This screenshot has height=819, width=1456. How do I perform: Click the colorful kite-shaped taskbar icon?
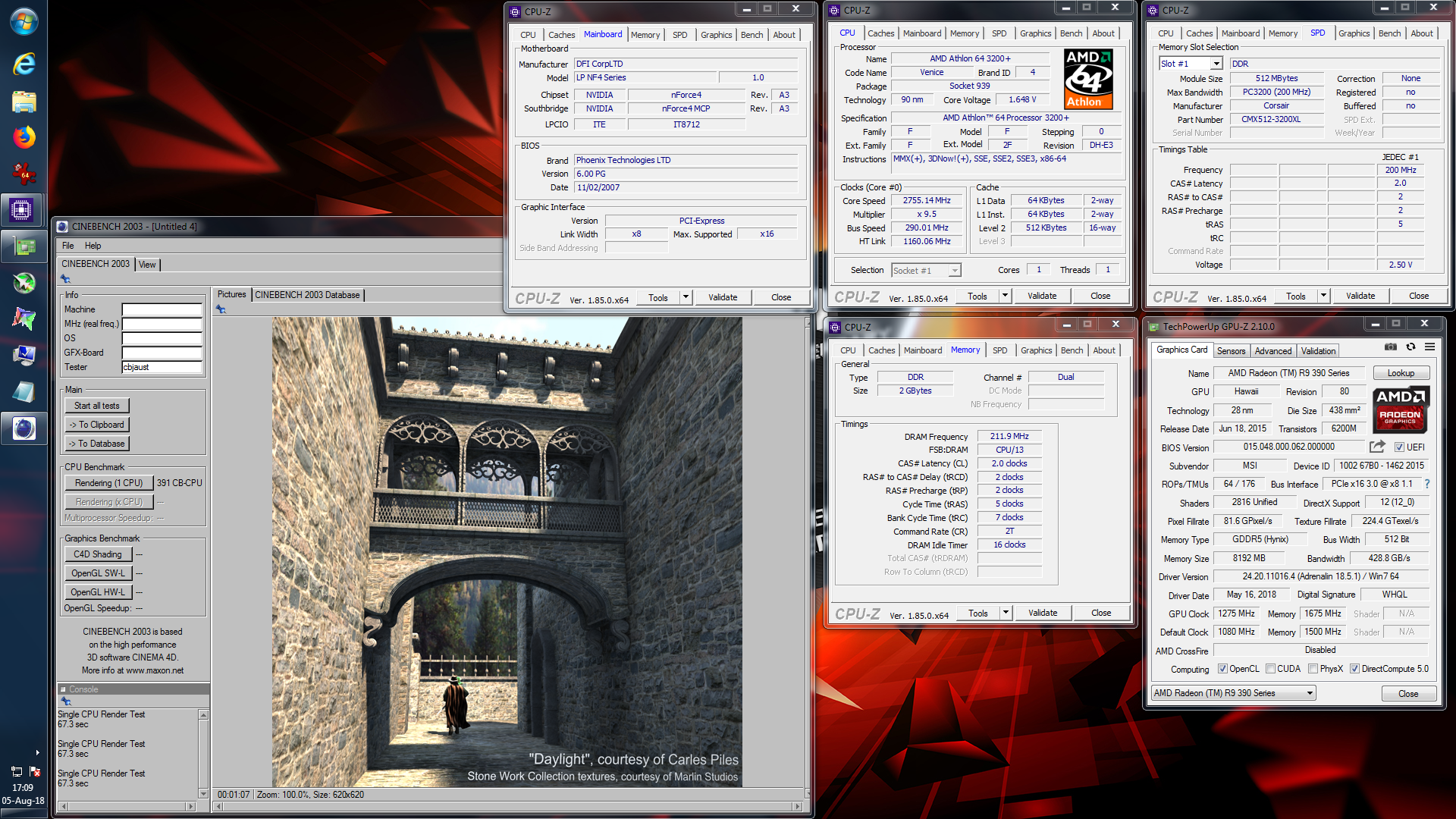[x=24, y=318]
